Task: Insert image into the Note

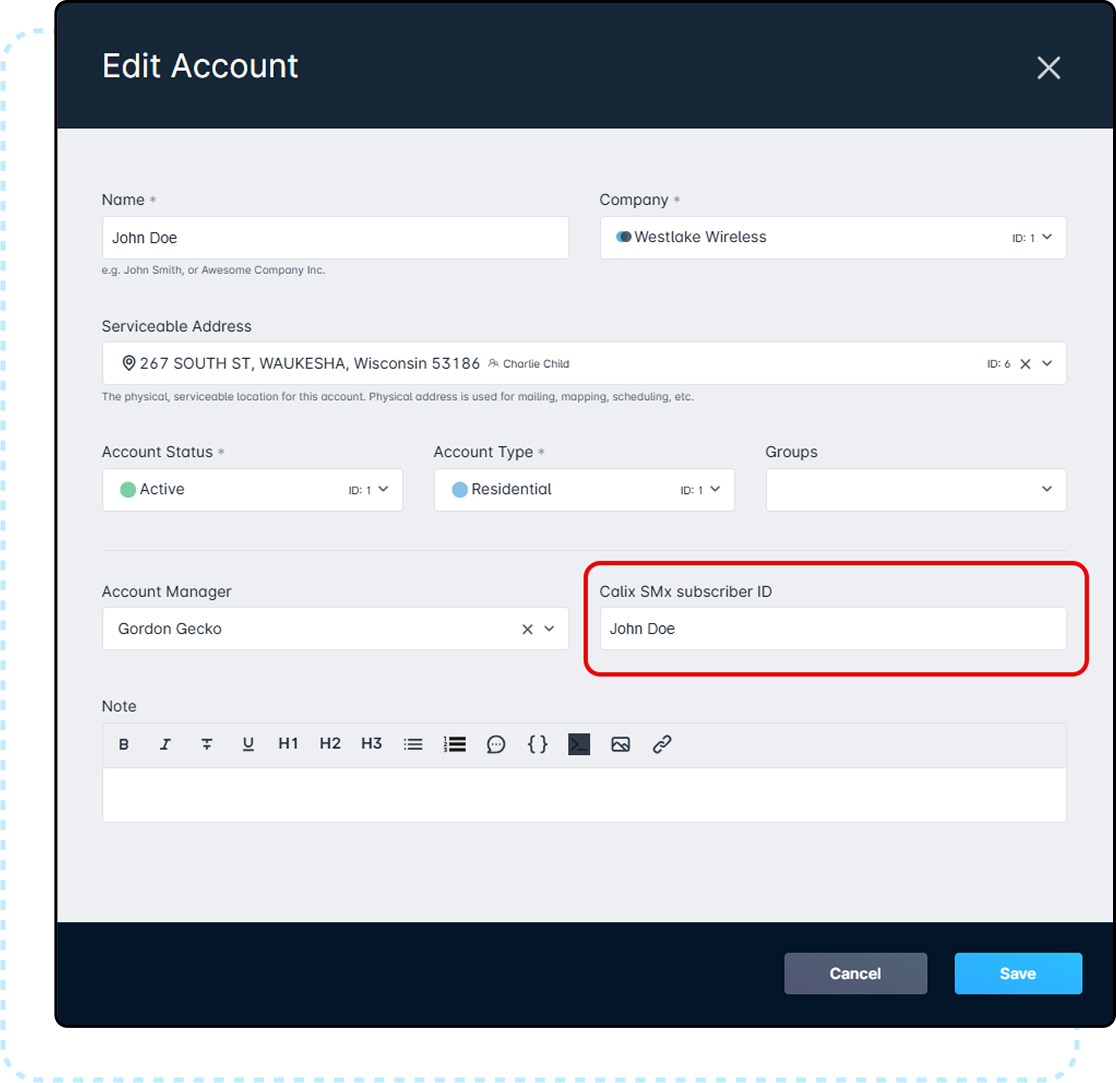Action: coord(621,744)
